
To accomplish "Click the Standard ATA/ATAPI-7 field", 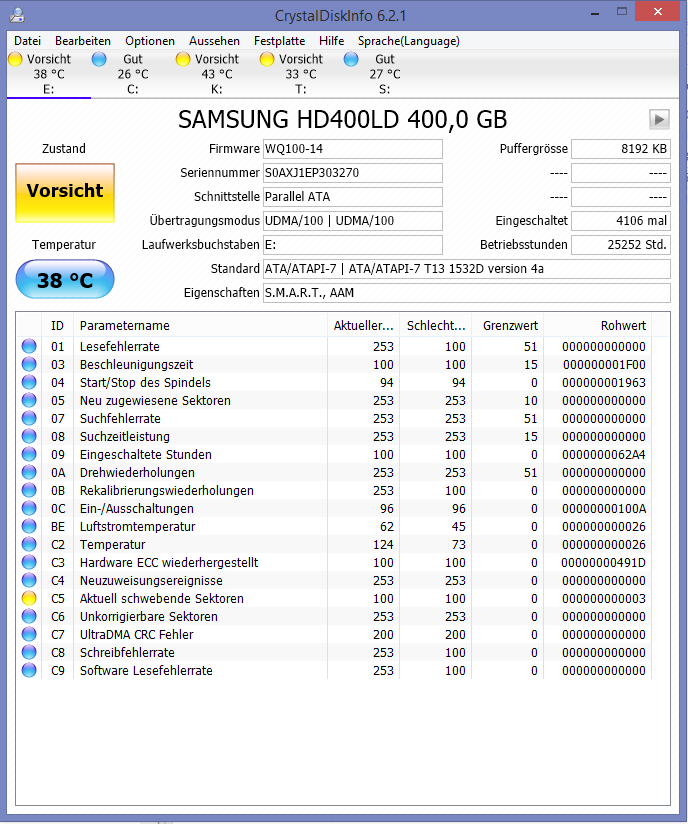I will click(467, 269).
